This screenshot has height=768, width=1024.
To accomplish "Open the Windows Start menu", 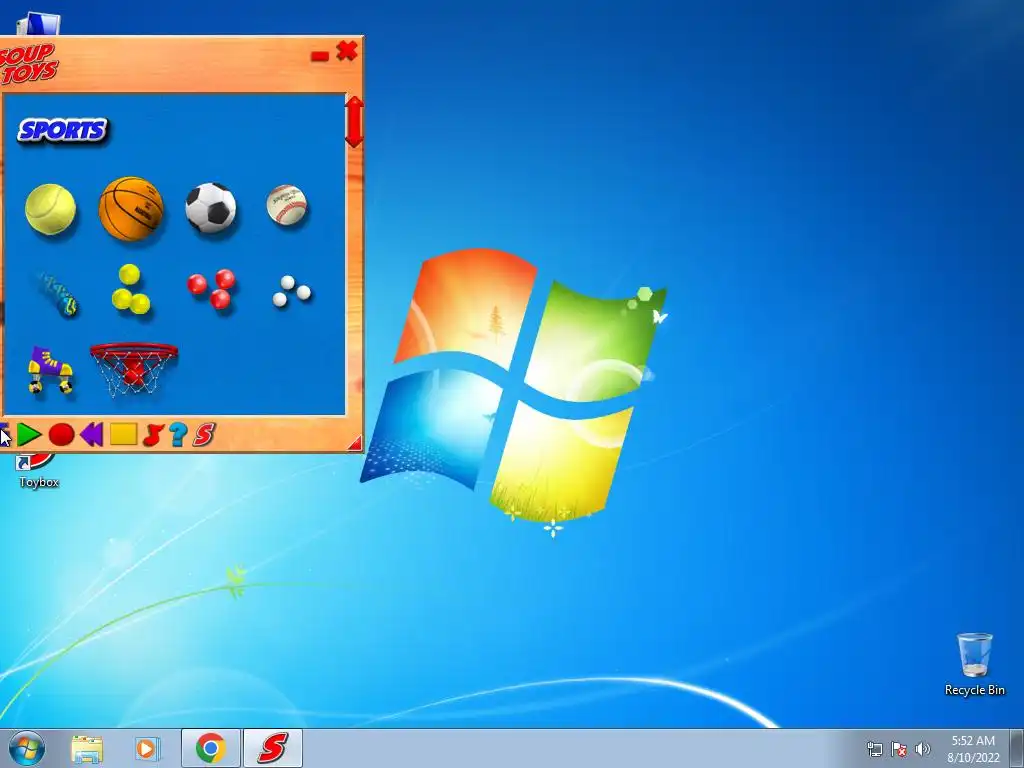I will coord(27,748).
